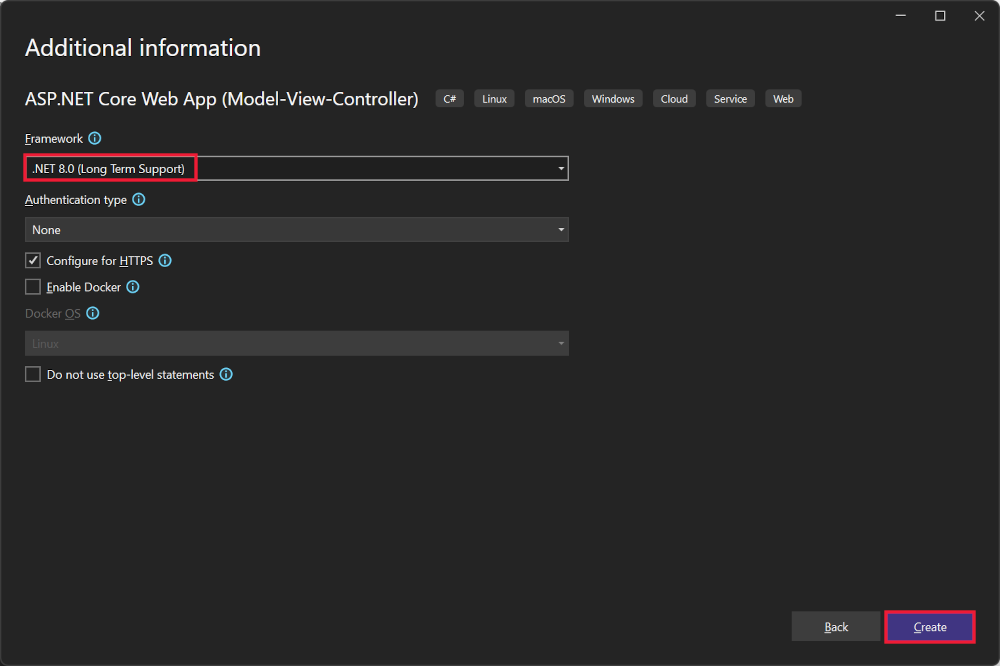Expand the Docker OS dropdown
This screenshot has height=666, width=1000.
coord(560,342)
